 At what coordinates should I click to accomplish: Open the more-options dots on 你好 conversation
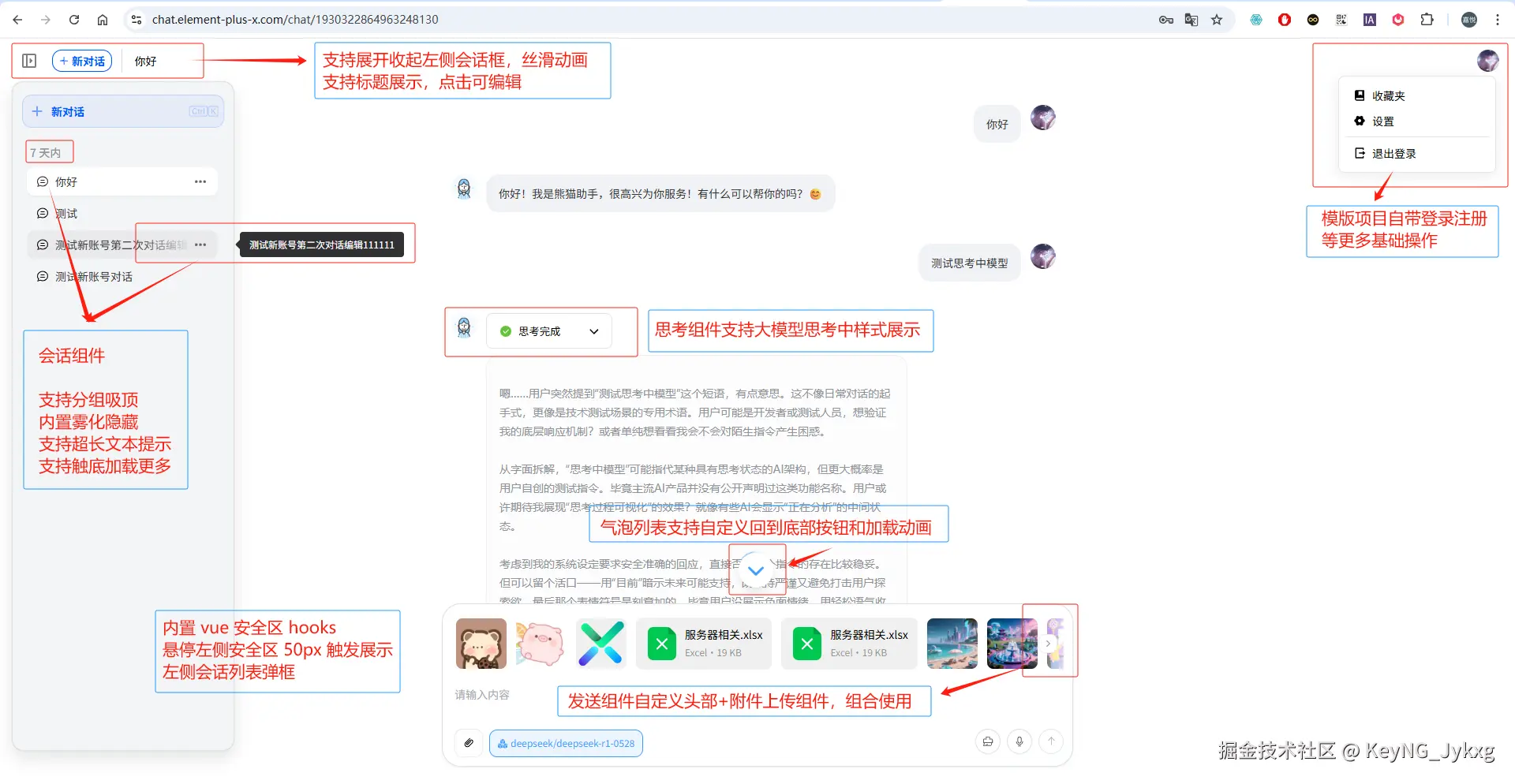200,181
